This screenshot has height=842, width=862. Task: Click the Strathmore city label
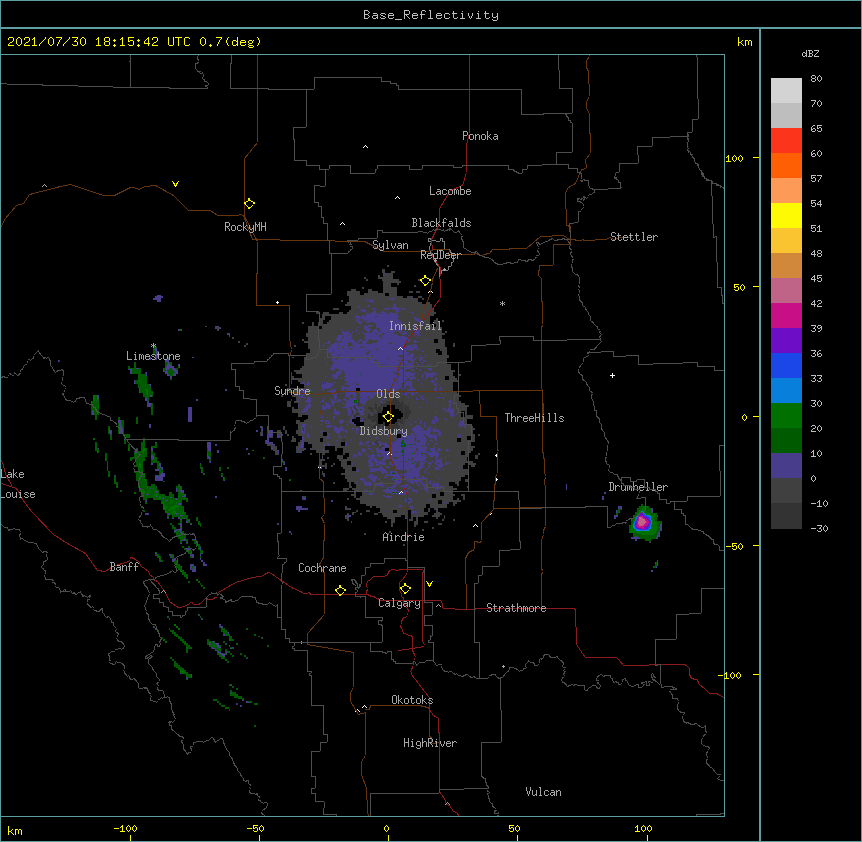click(x=516, y=608)
